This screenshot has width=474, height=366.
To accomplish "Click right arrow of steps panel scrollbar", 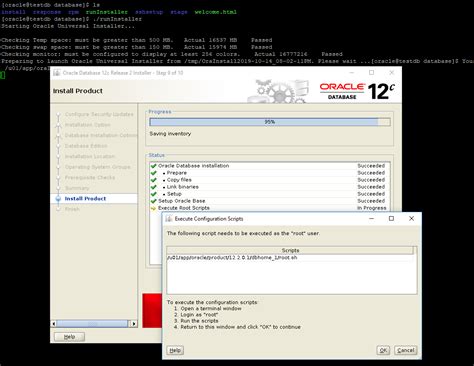I will pos(134,323).
